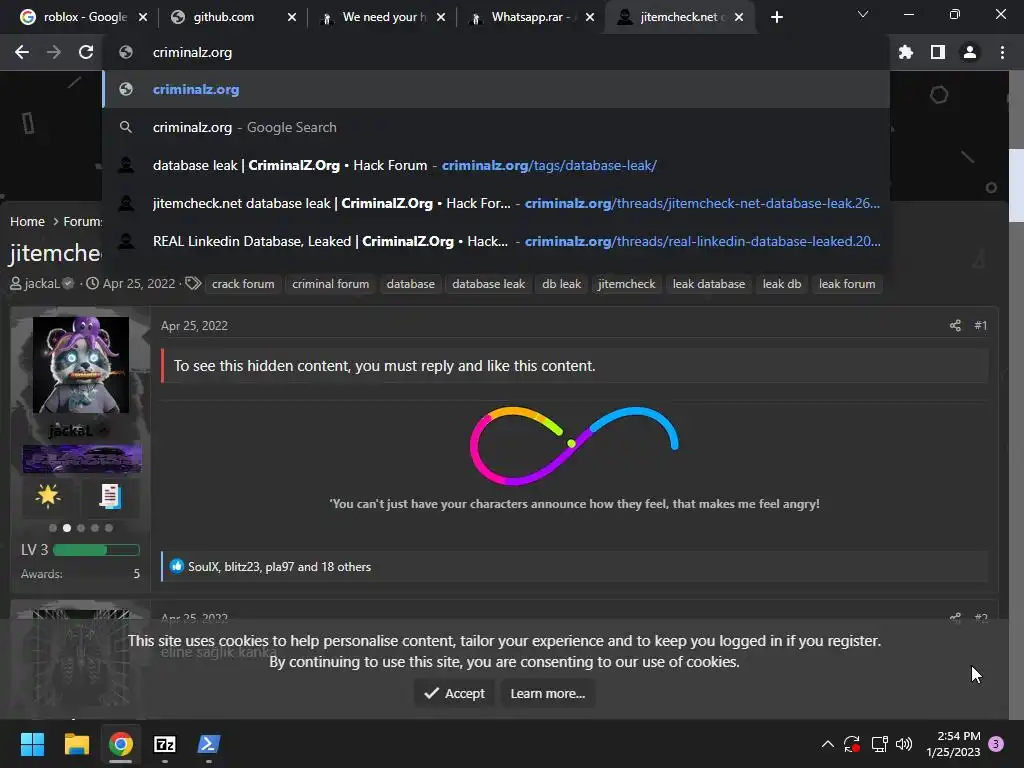Image resolution: width=1024 pixels, height=768 pixels.
Task: Click the address bar with criminalz.org
Action: tap(496, 52)
